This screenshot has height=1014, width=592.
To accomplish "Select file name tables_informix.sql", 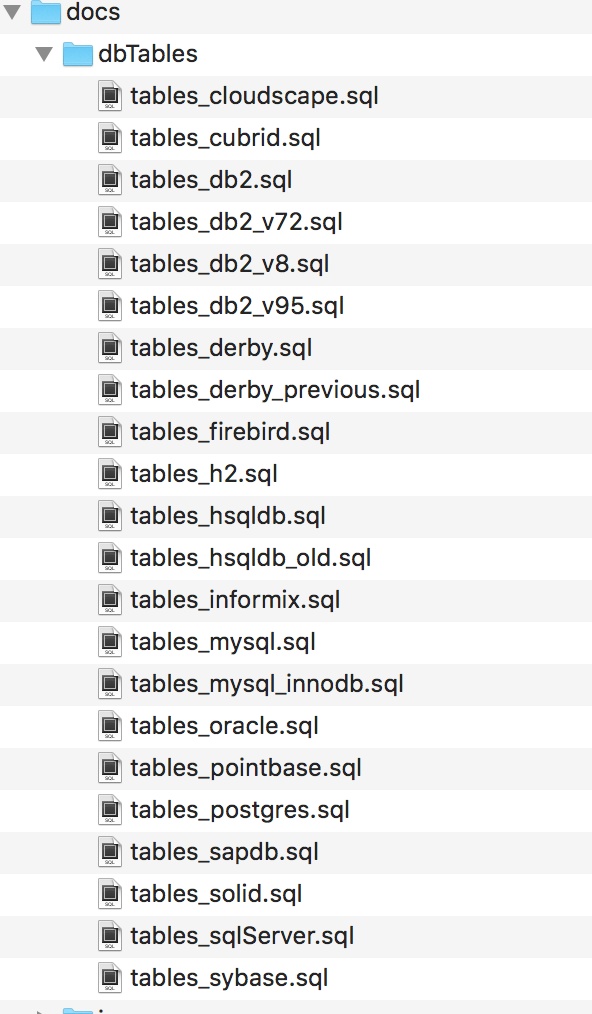I will 236,601.
